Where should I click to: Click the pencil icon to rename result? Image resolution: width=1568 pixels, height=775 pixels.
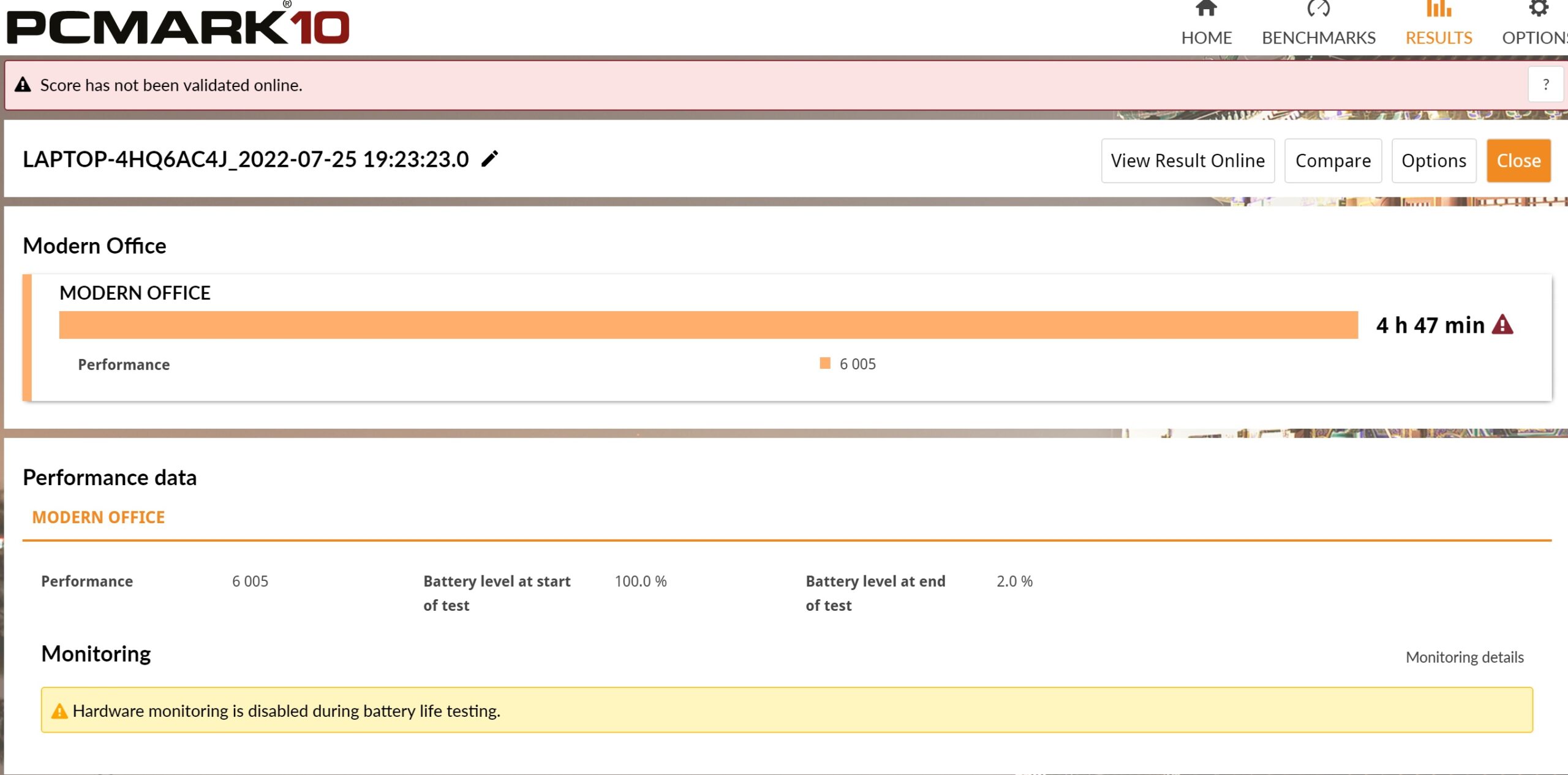489,159
